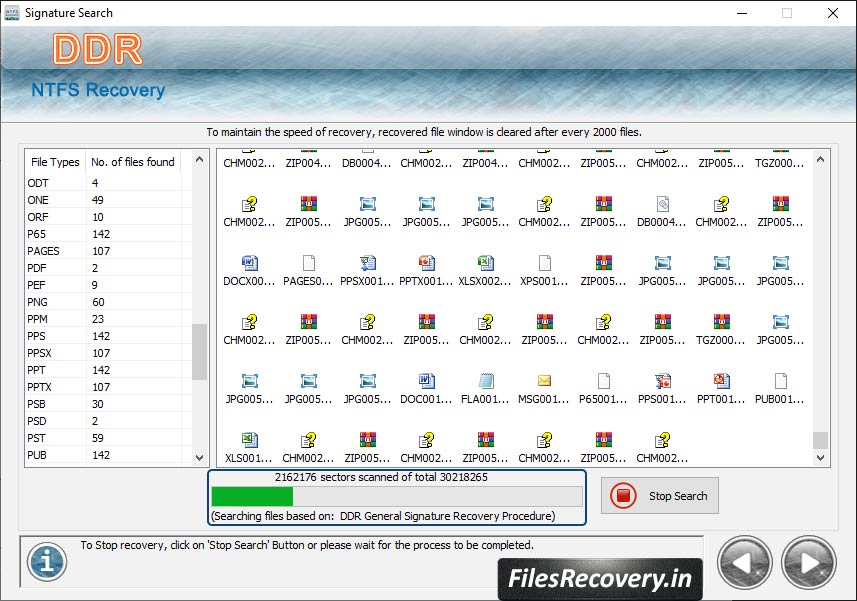
Task: Click the down arrow of file types scrollbar
Action: [x=199, y=458]
